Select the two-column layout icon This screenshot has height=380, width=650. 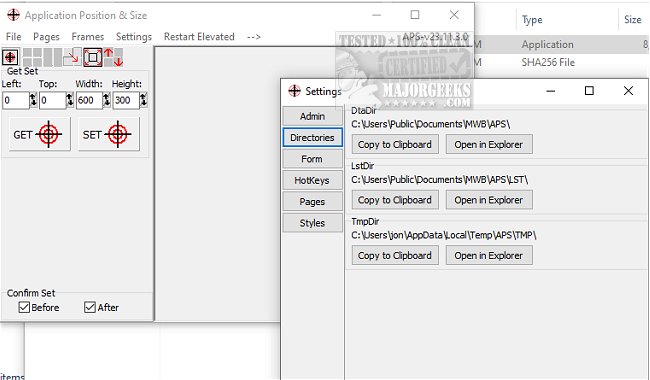[52, 57]
